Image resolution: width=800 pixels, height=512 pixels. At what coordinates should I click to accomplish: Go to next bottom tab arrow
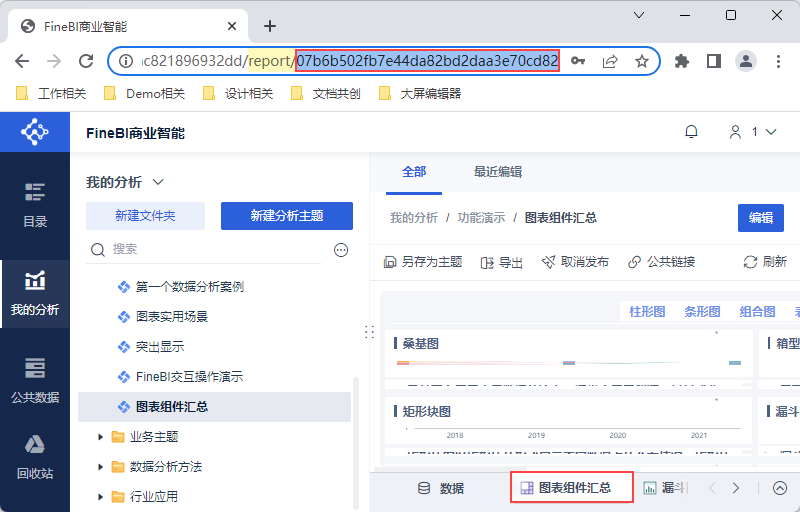coord(735,489)
